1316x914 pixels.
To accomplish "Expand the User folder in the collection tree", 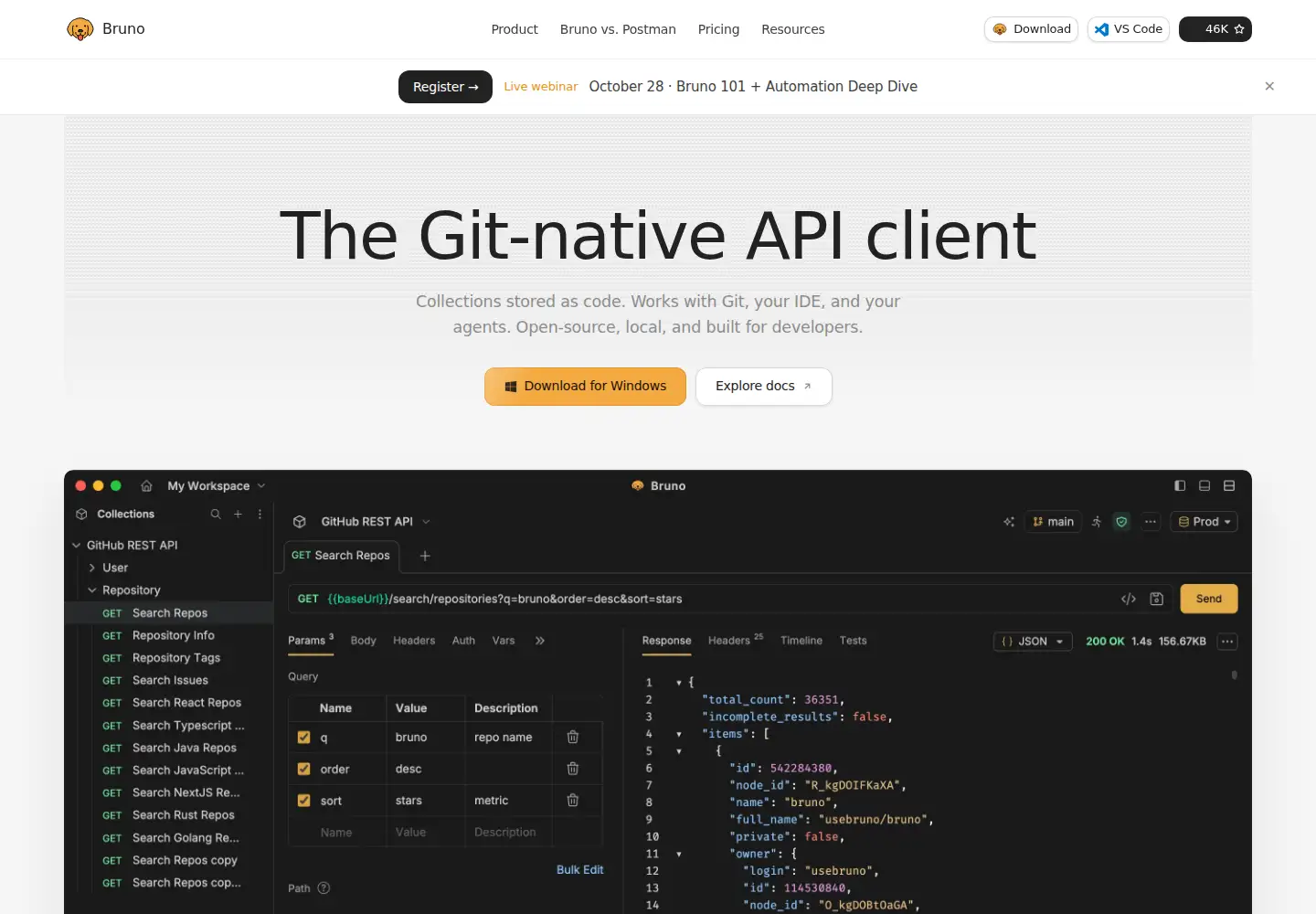I will [x=92, y=568].
